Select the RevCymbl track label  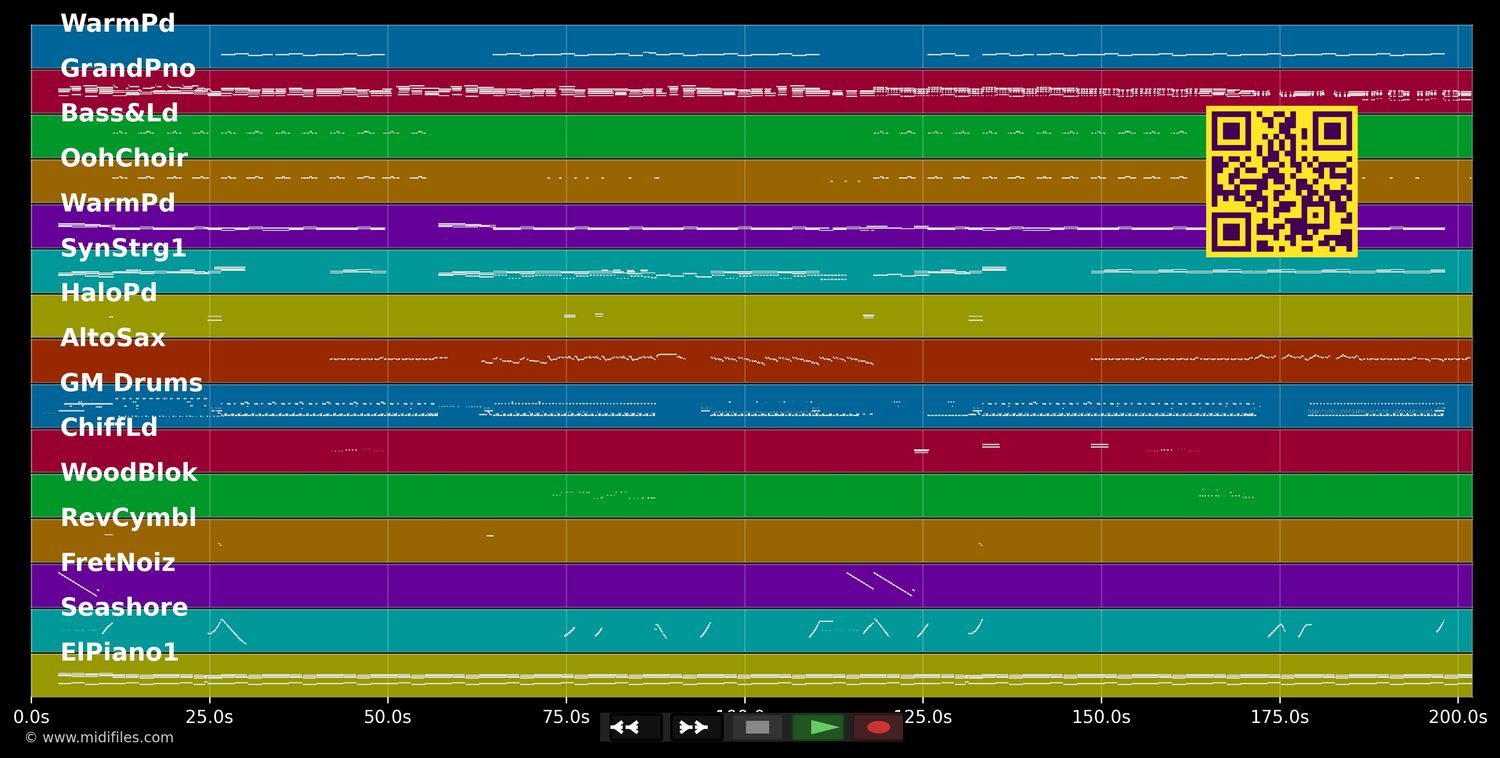click(128, 518)
